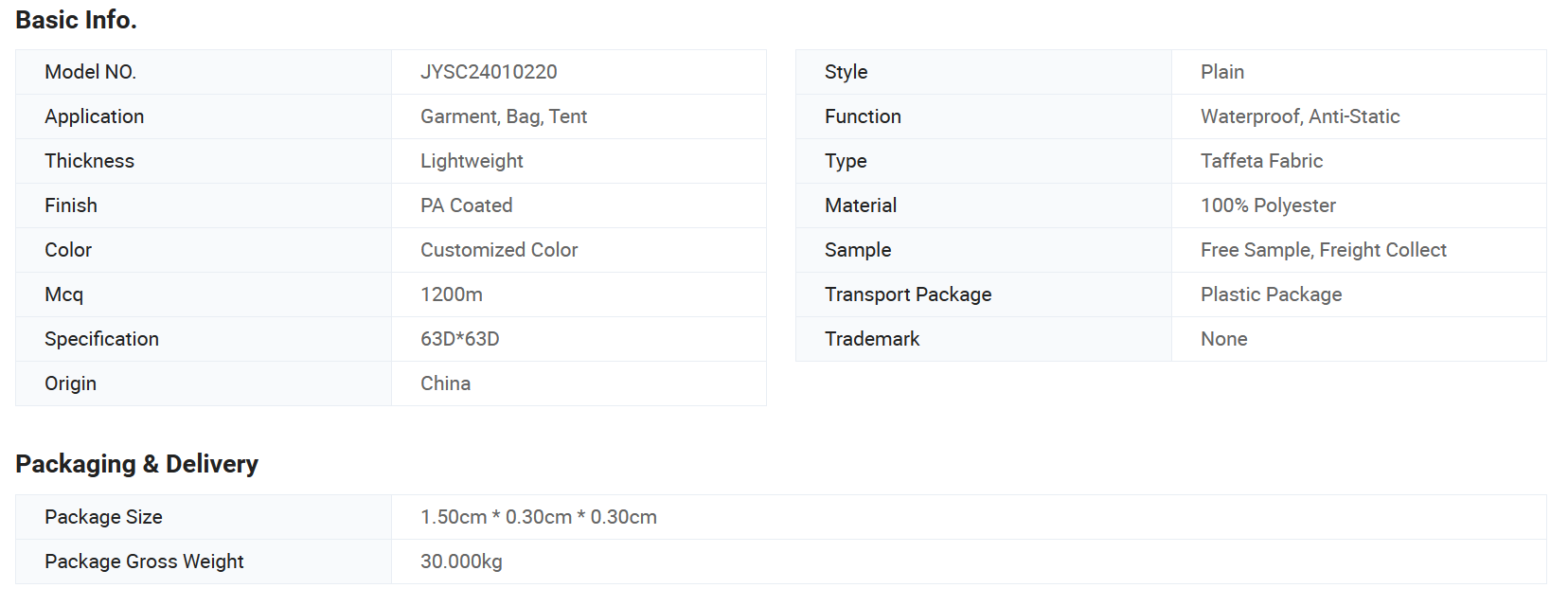Click the Garment, Bag, Tent application value

[x=504, y=116]
